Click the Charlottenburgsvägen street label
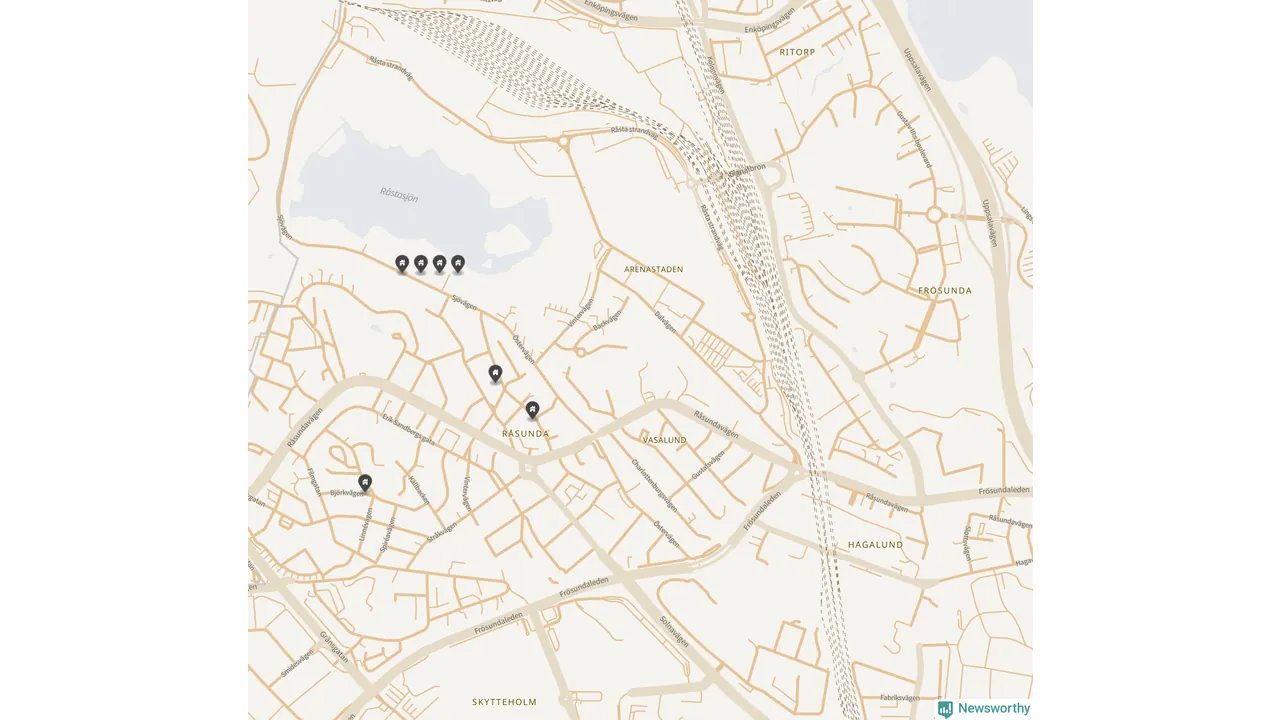The width and height of the screenshot is (1280, 720). [655, 487]
